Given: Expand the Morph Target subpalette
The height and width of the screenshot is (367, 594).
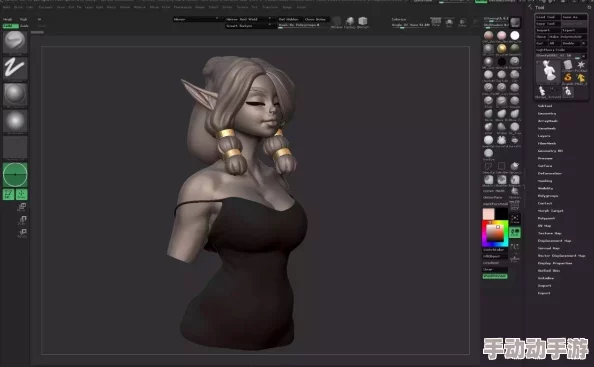Looking at the screenshot, I should [550, 211].
